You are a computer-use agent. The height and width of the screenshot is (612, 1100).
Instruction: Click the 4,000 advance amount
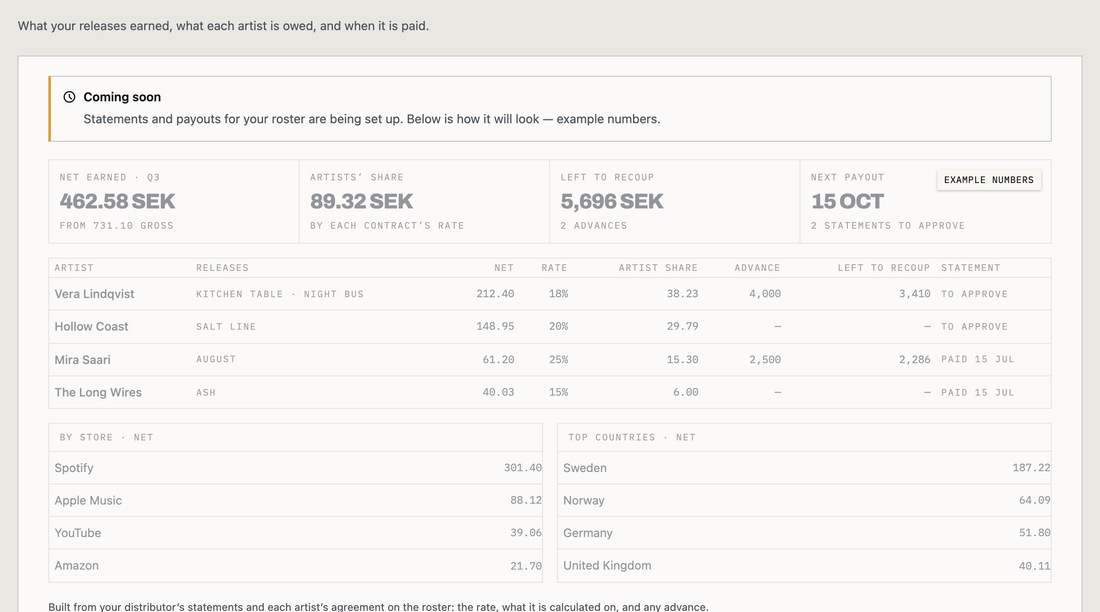coord(765,294)
